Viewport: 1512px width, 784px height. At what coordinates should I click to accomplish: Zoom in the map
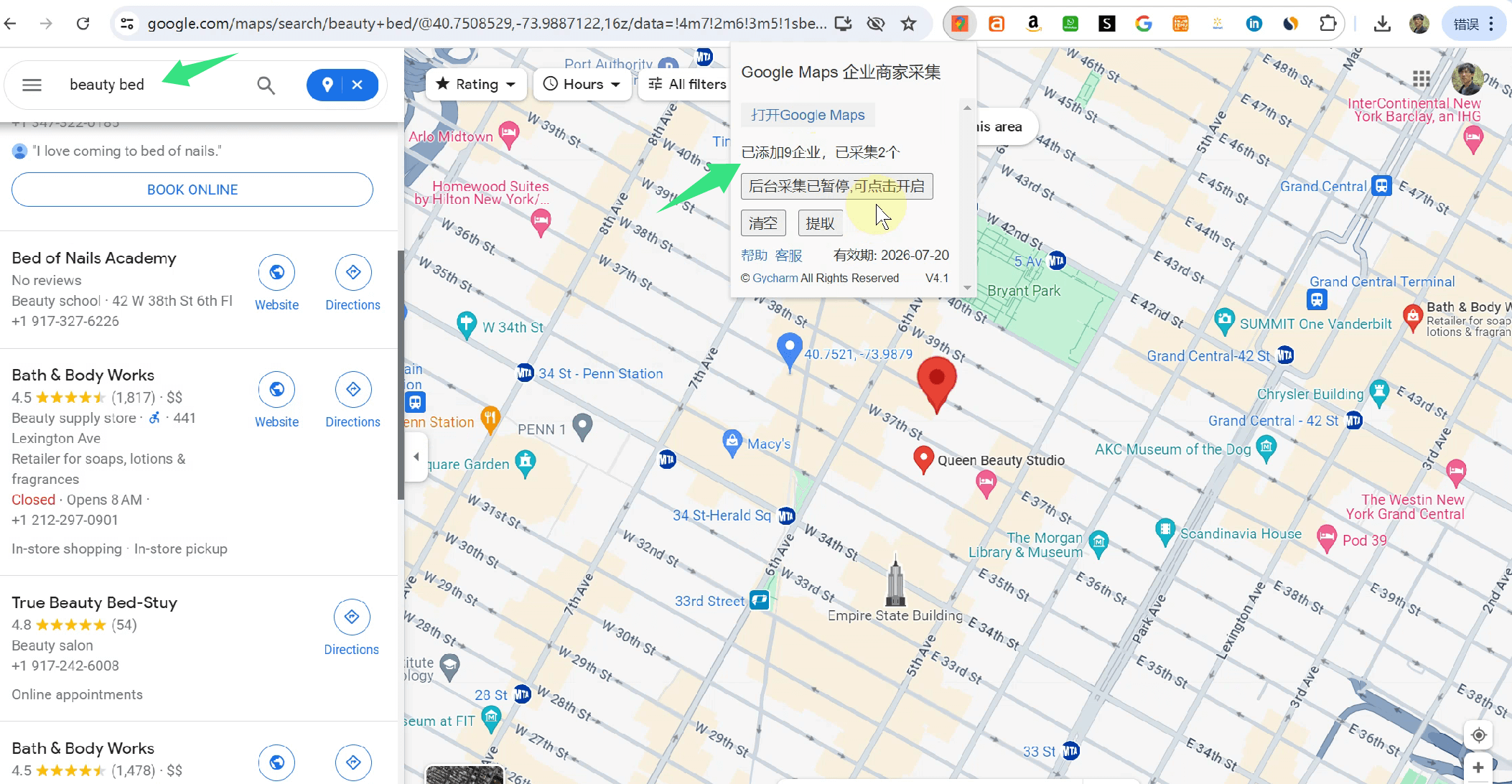[1478, 767]
